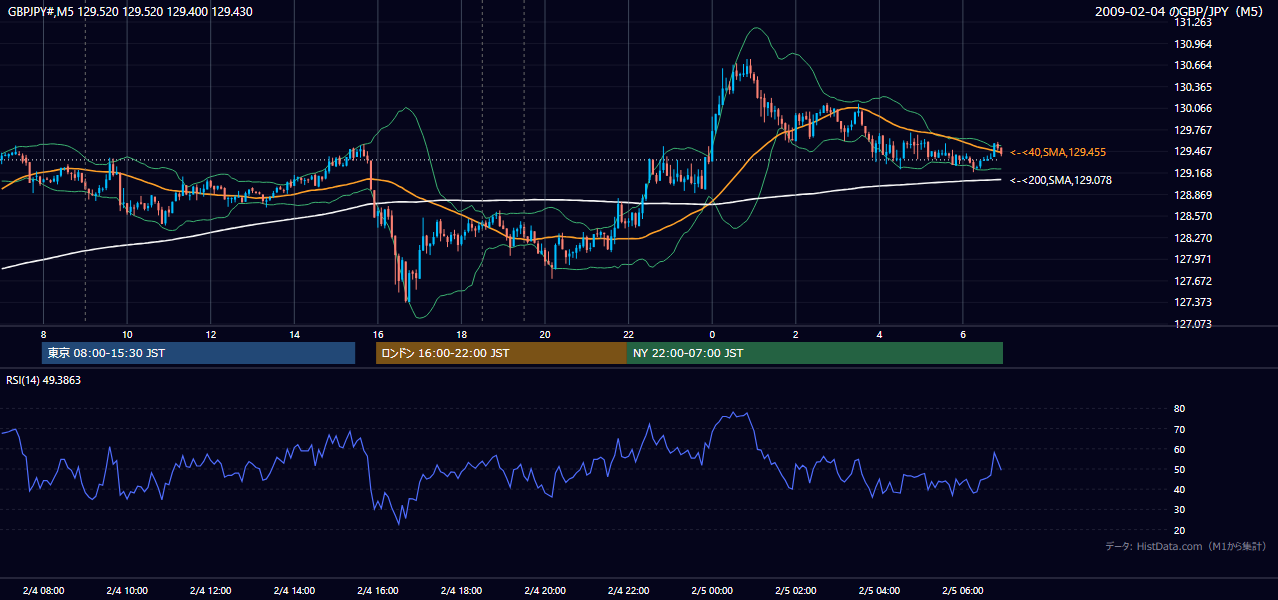Click the bottom date label 2/4 22:00
The image size is (1278, 600).
point(628,590)
